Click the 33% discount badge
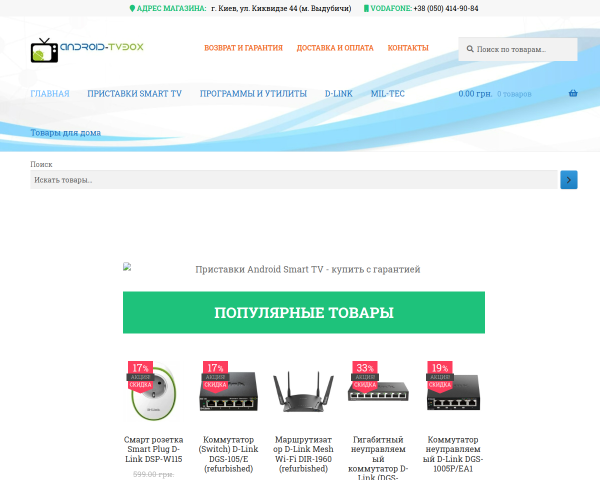The image size is (600, 480). pyautogui.click(x=365, y=376)
